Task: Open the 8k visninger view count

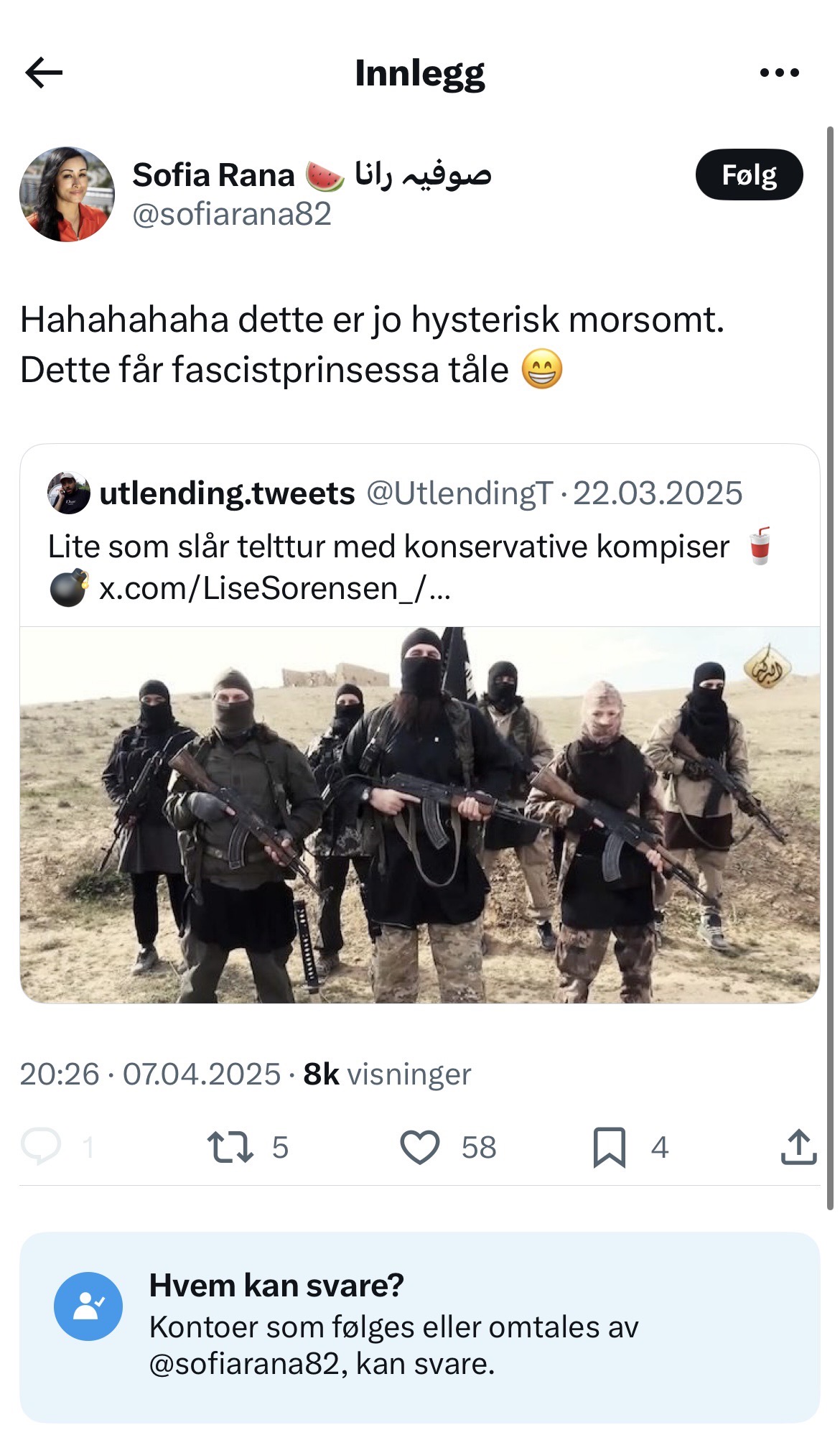Action: click(x=387, y=1074)
